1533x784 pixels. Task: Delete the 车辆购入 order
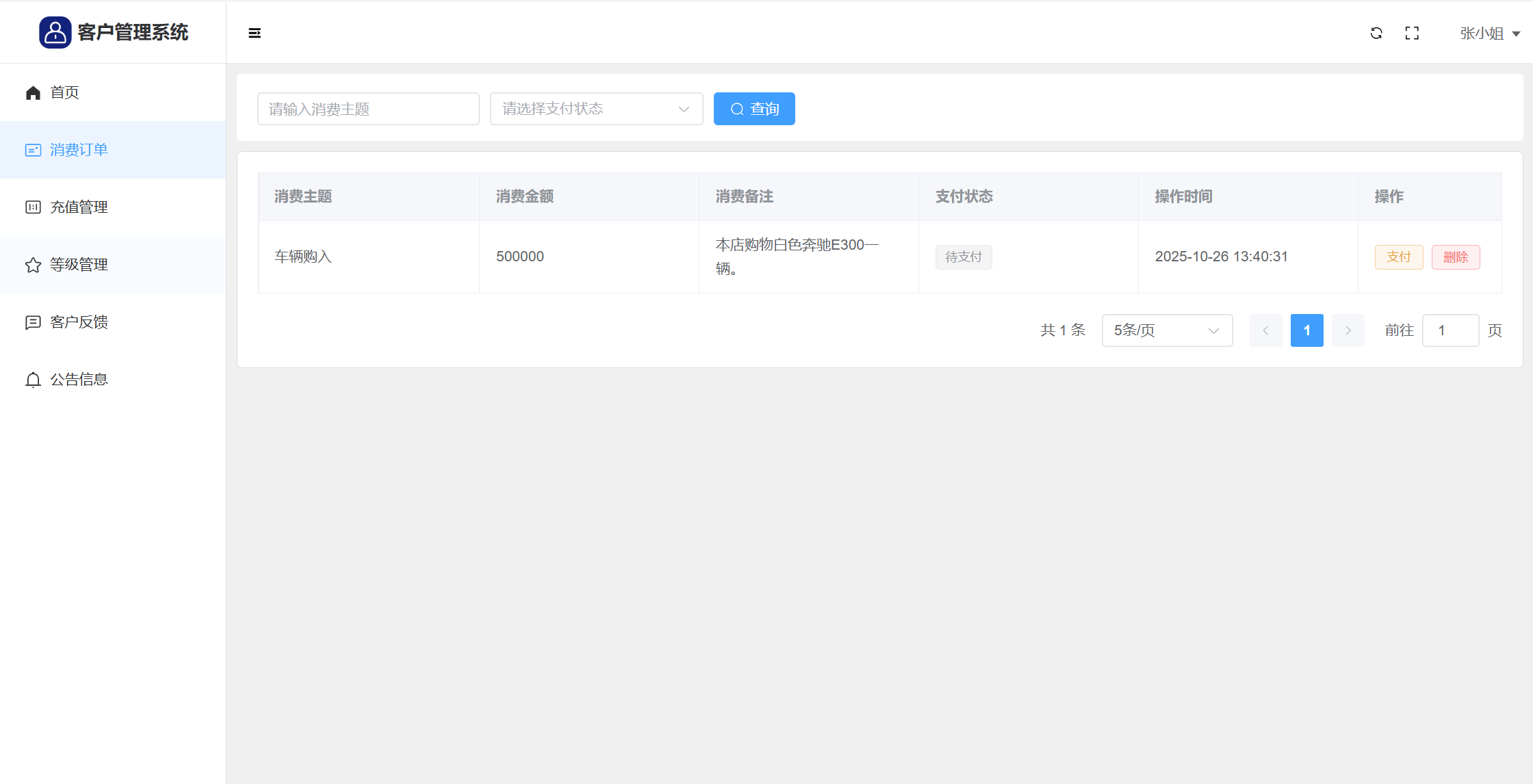(x=1456, y=257)
